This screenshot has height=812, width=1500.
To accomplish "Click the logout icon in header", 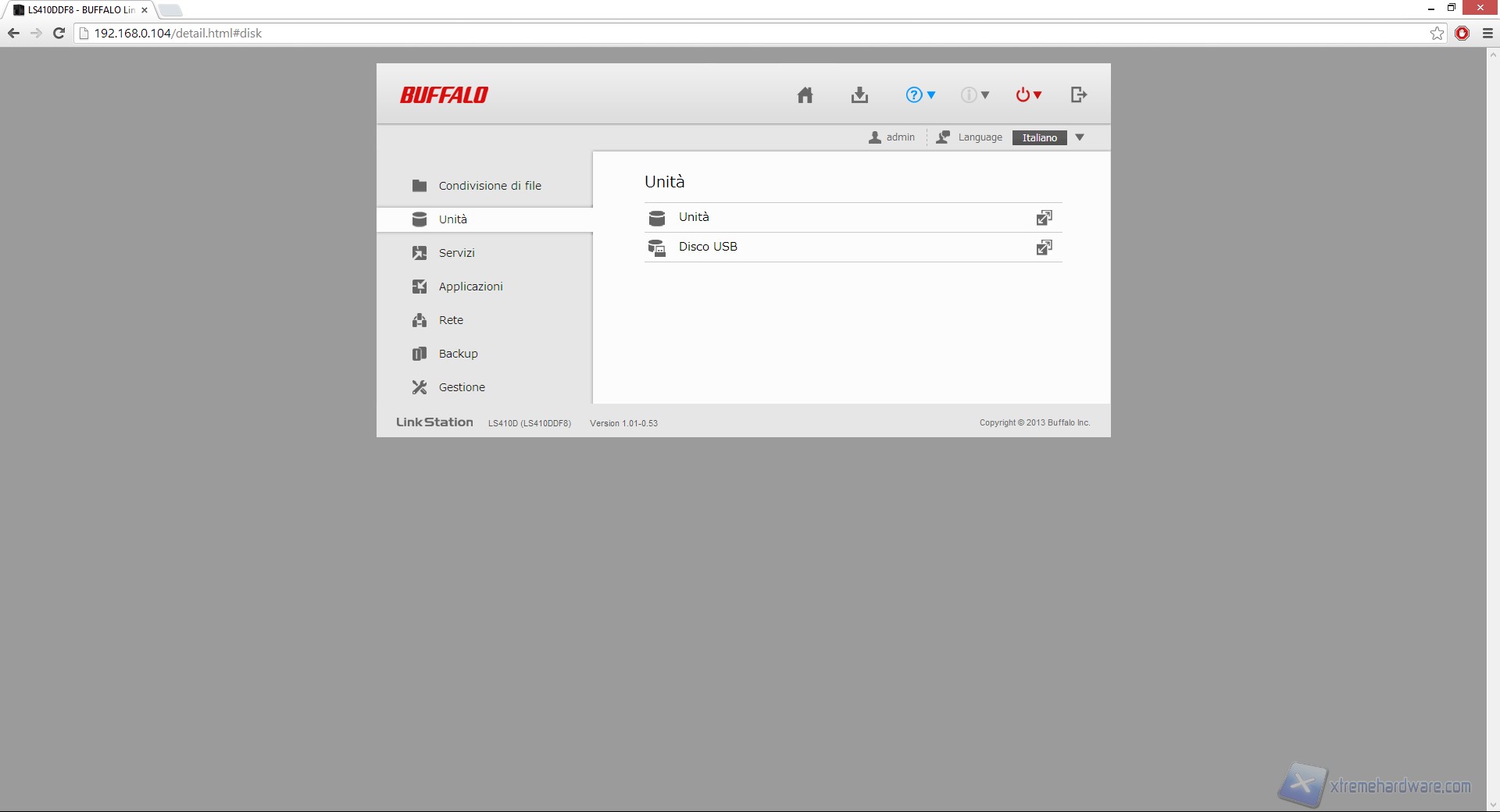I will coord(1078,95).
